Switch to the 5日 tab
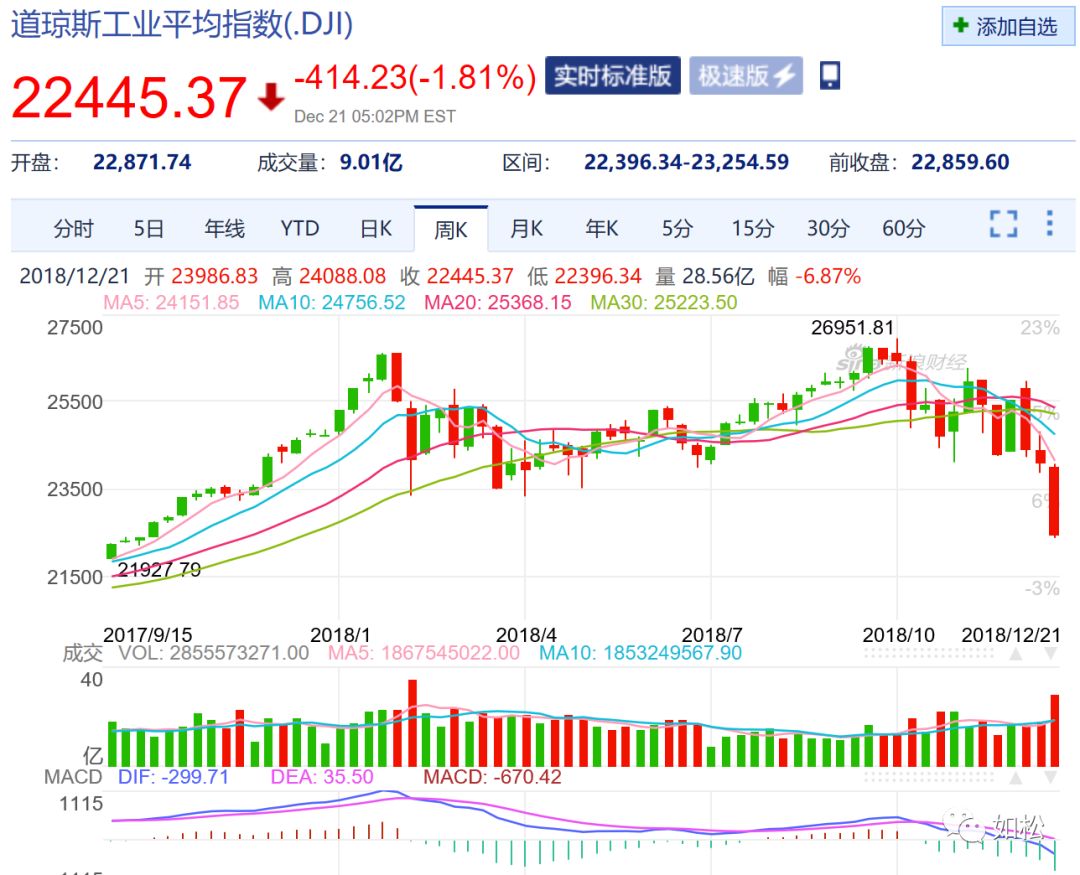Image resolution: width=1080 pixels, height=875 pixels. (x=149, y=228)
